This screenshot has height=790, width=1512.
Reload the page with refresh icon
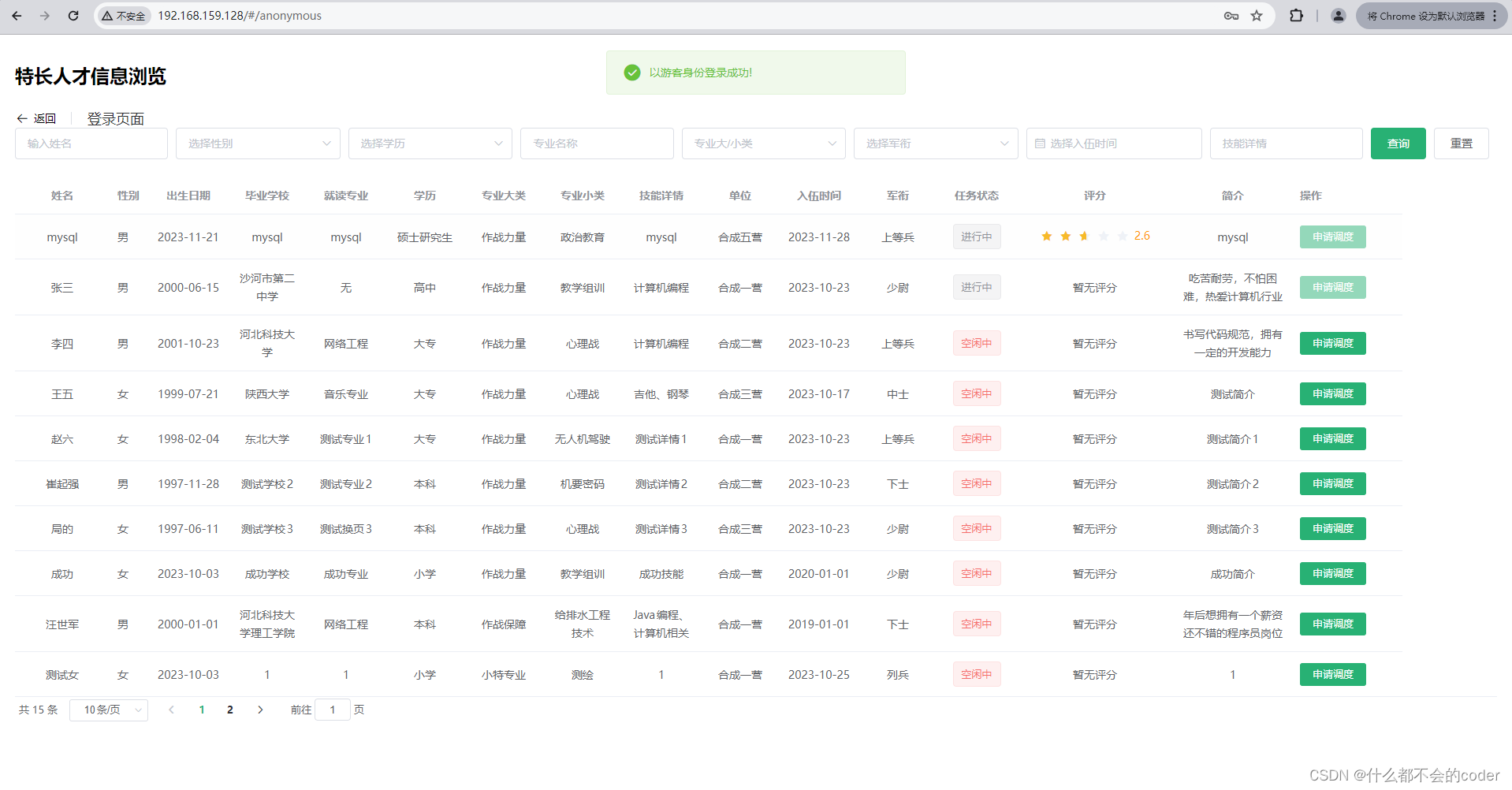coord(73,16)
